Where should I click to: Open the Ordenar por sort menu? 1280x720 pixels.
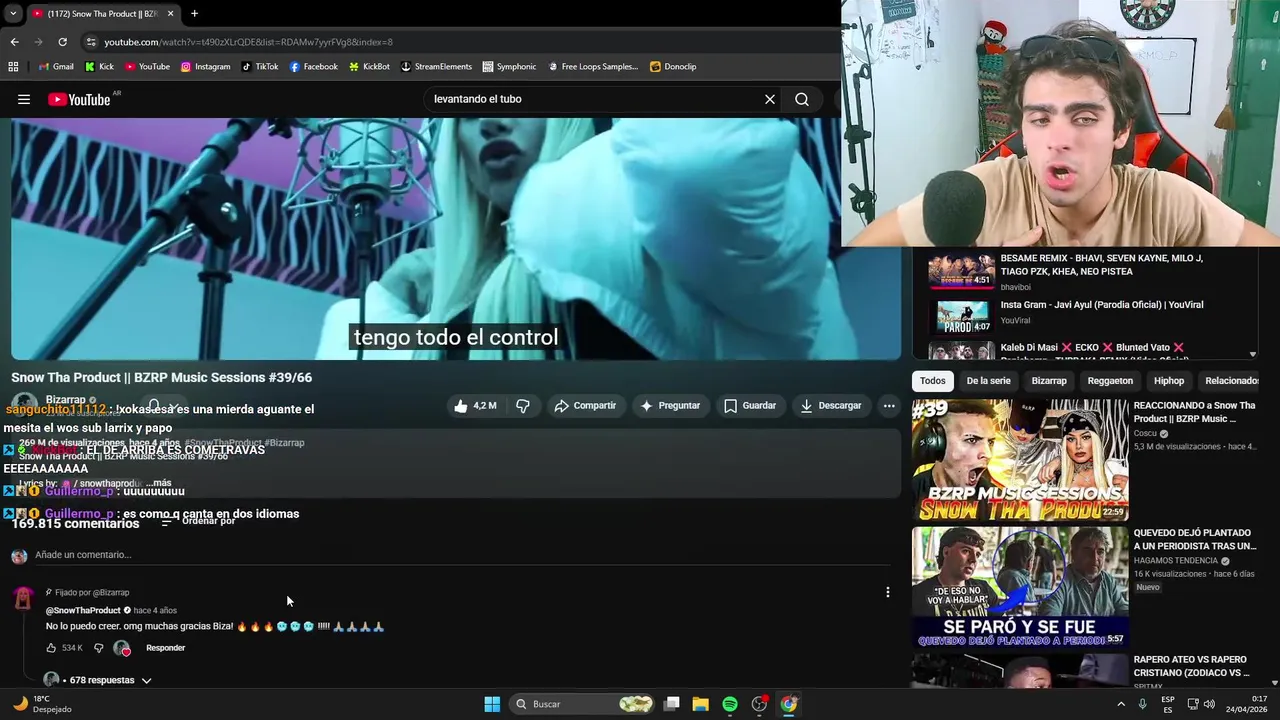point(198,521)
